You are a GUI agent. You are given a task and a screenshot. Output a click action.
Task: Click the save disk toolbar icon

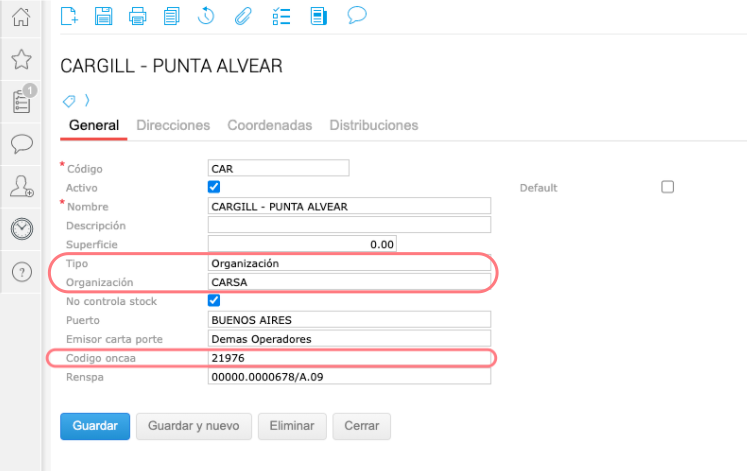click(x=103, y=16)
